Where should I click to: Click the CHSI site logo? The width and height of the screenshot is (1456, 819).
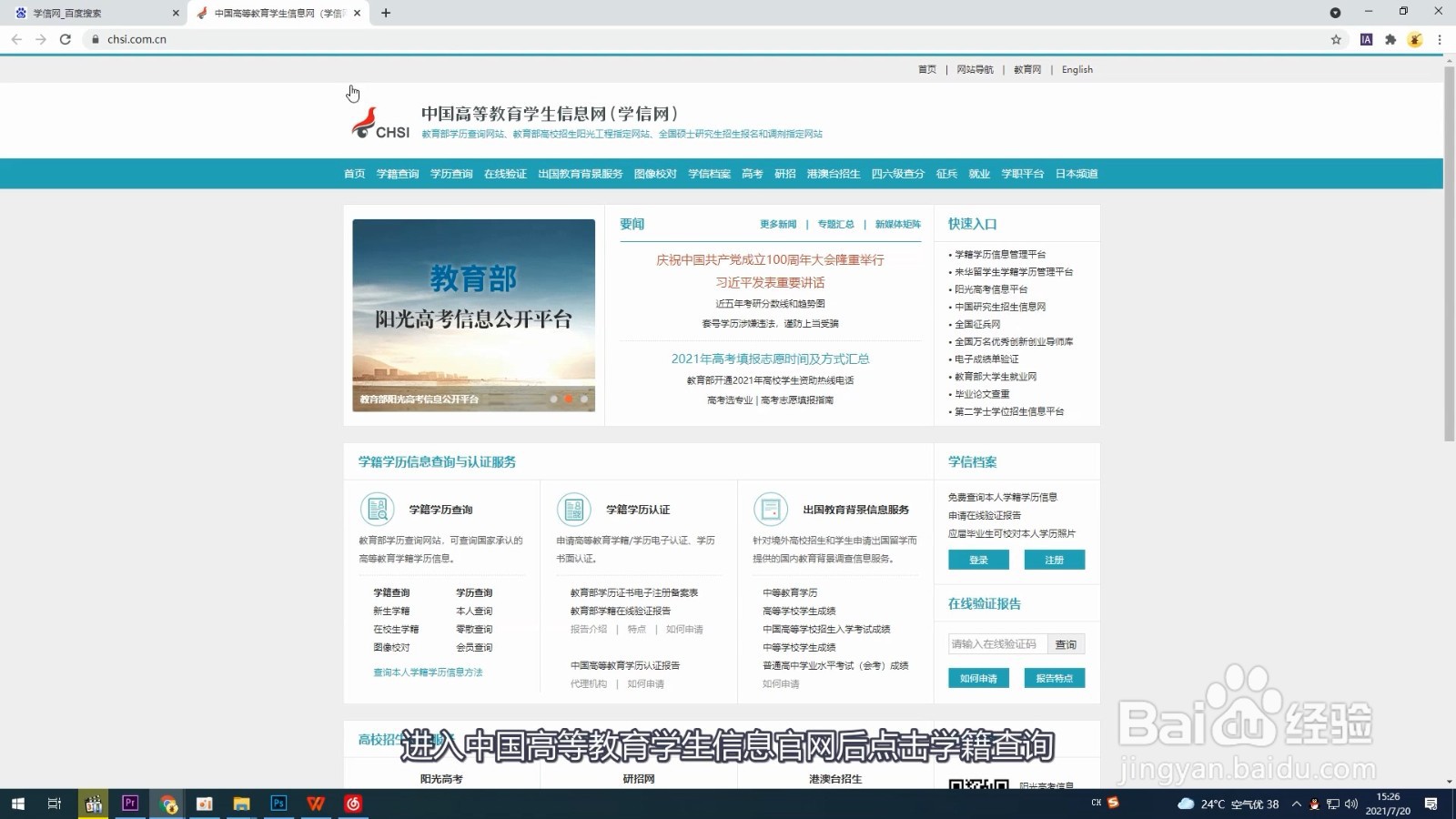[380, 123]
